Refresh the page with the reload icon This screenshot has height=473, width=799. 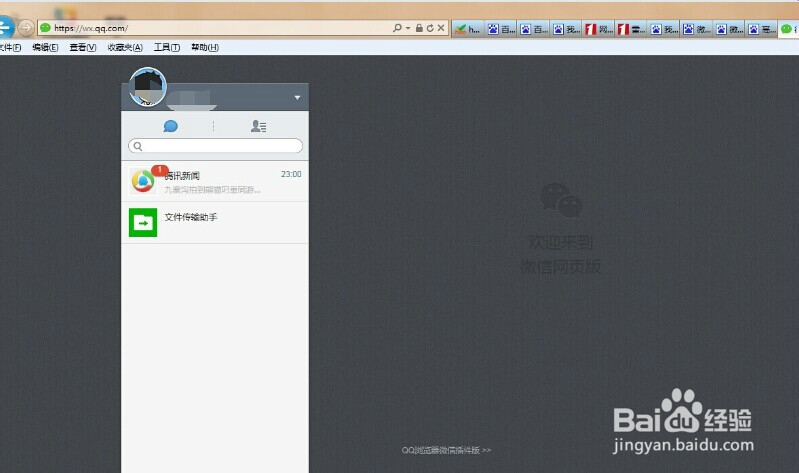pyautogui.click(x=430, y=28)
